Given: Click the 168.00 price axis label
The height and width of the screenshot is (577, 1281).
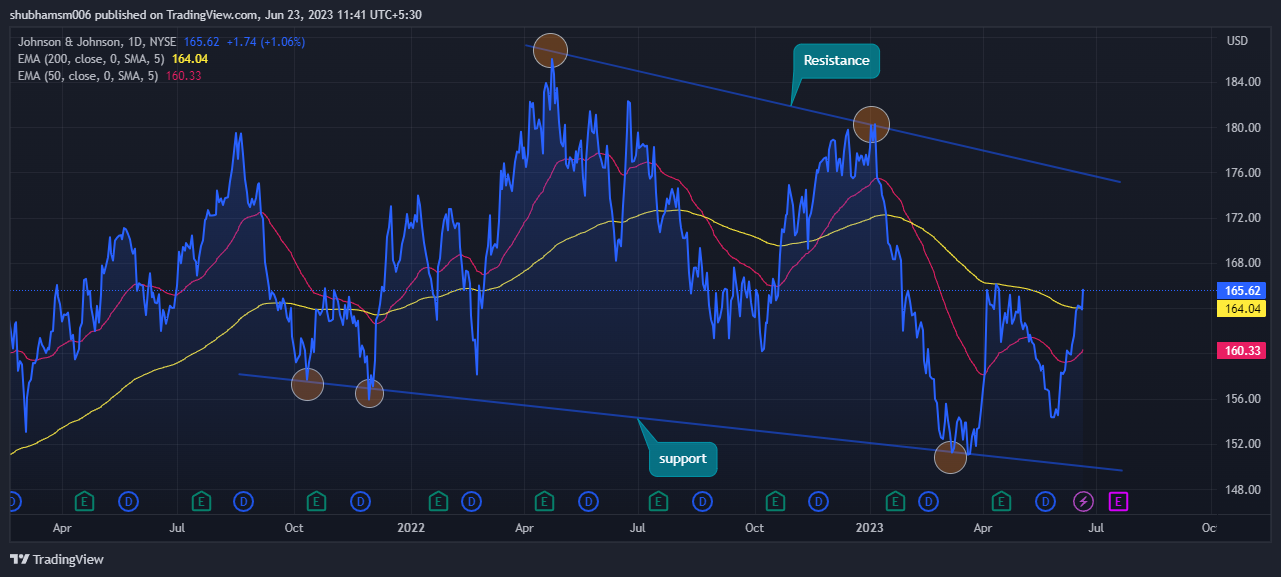Looking at the screenshot, I should point(1241,263).
